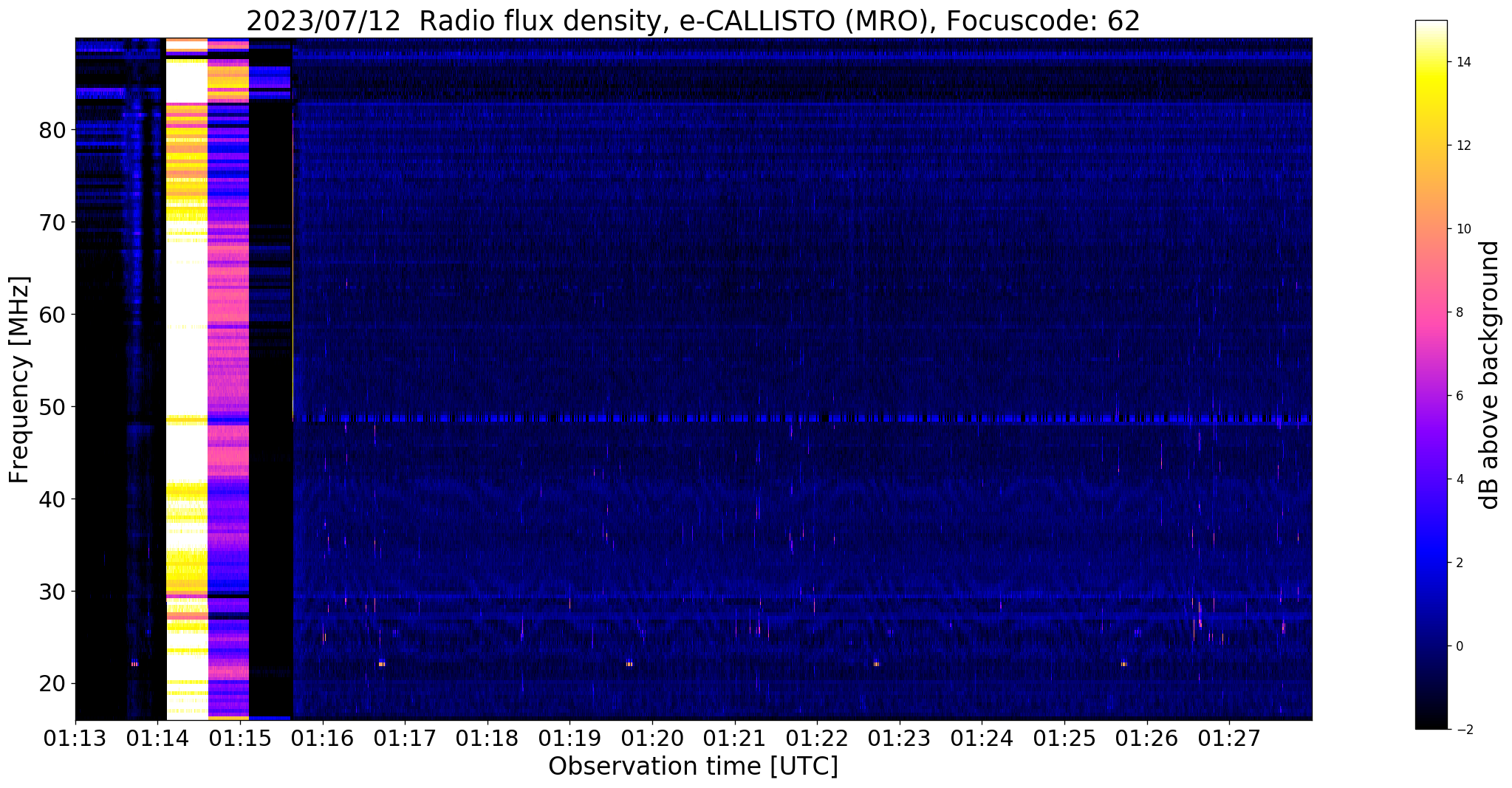Click the colorbar tick label 4
Image resolution: width=1512 pixels, height=788 pixels.
click(x=1458, y=479)
